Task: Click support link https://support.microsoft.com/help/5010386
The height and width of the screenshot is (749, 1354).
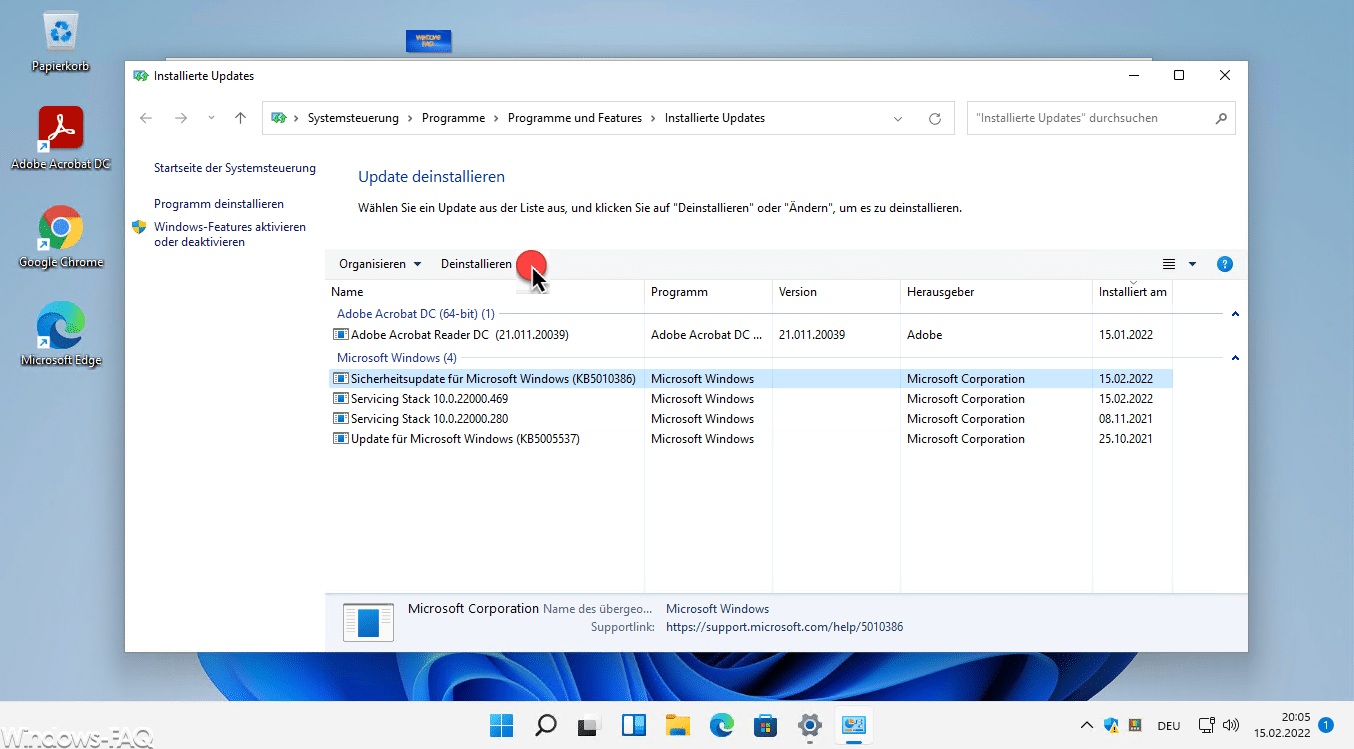Action: pos(784,627)
